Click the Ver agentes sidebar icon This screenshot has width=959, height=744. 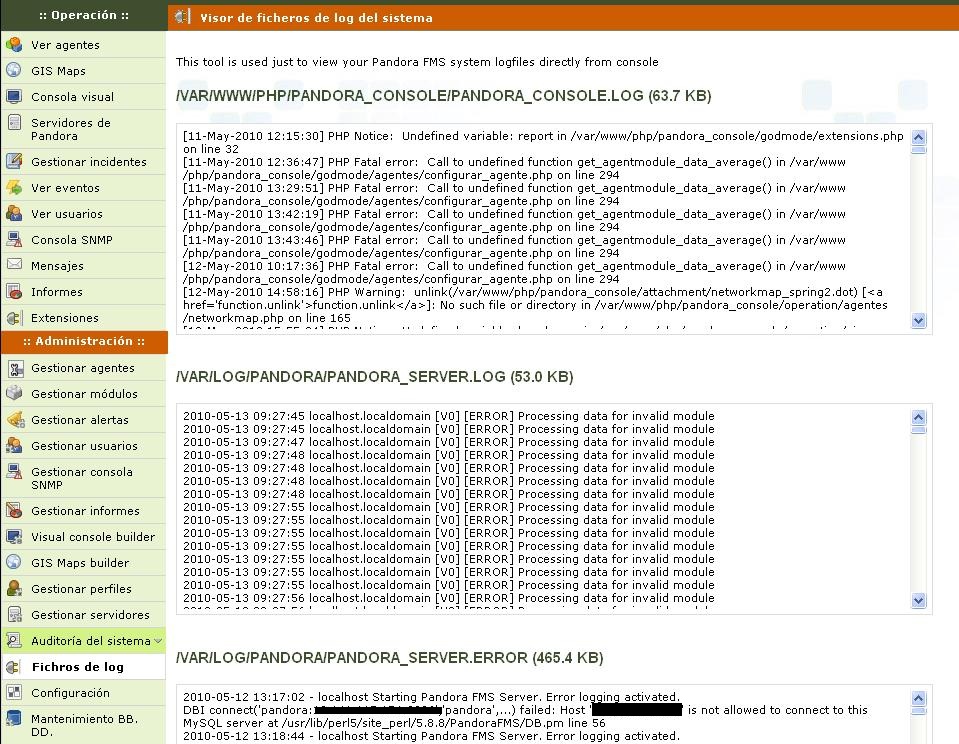14,45
